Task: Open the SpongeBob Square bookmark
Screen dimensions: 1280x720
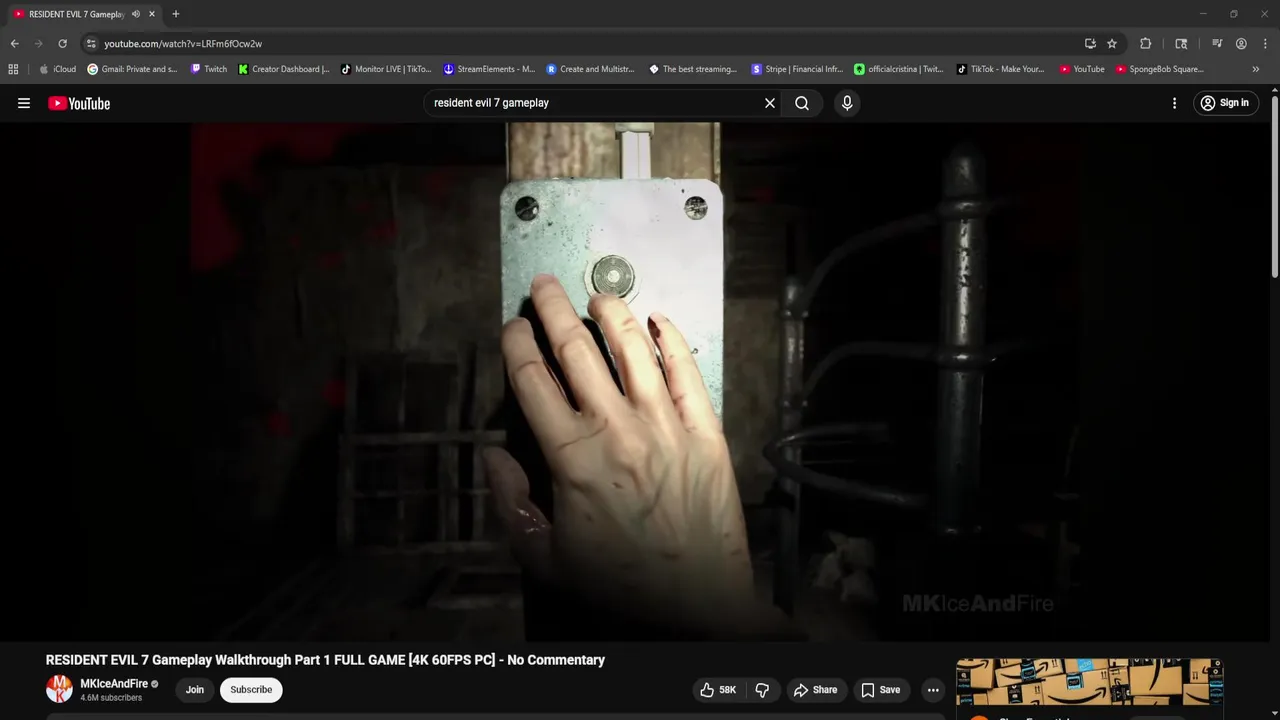Action: (x=1159, y=69)
